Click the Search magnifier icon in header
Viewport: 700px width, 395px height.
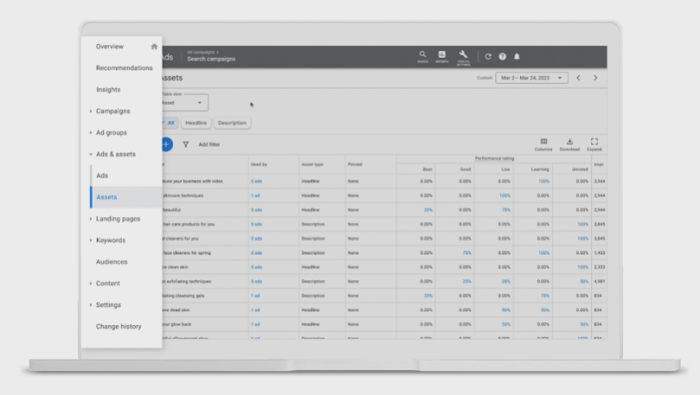click(x=422, y=56)
